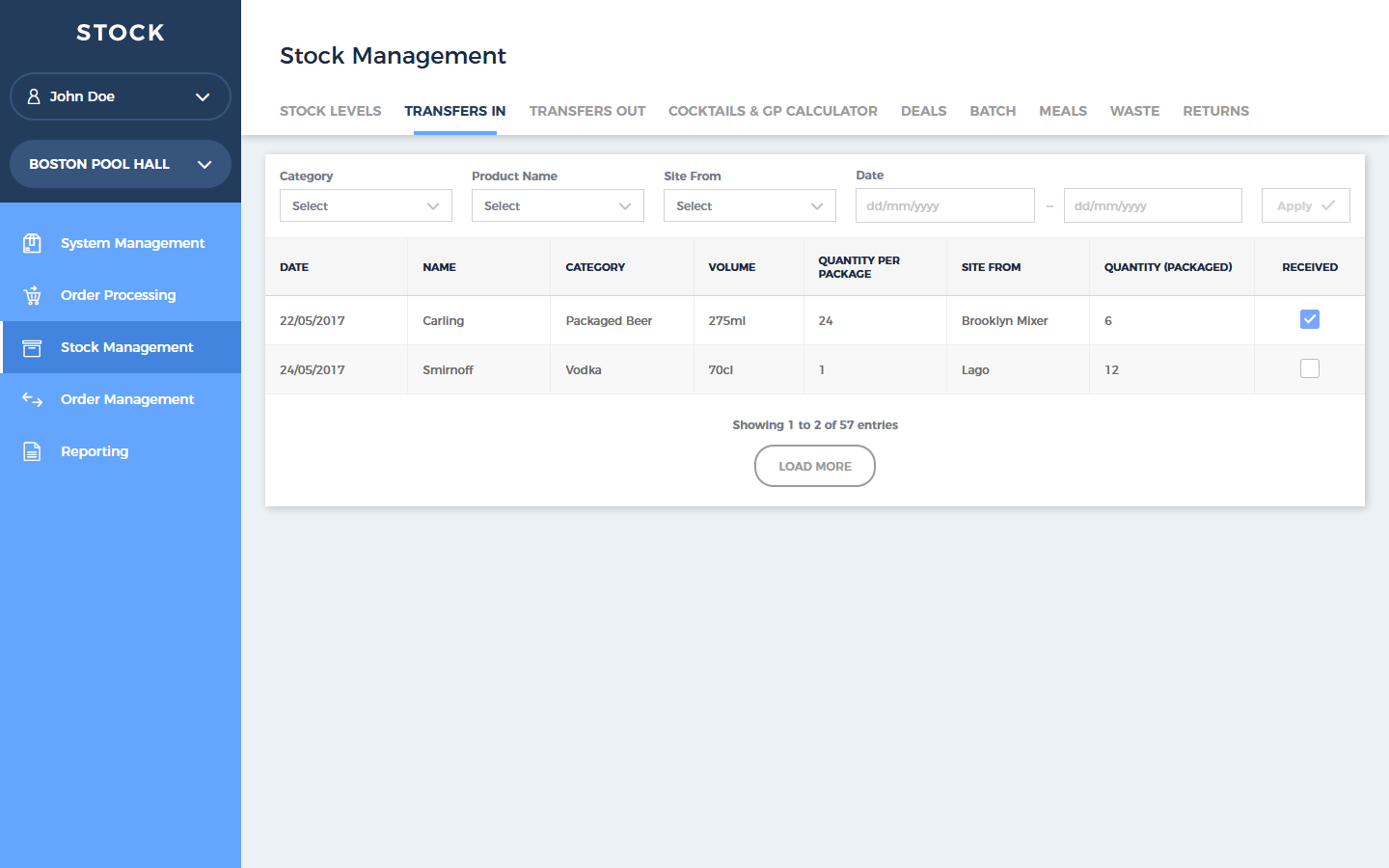Uncheck the Received checkbox for Carling
Viewport: 1389px width, 868px height.
pos(1309,319)
